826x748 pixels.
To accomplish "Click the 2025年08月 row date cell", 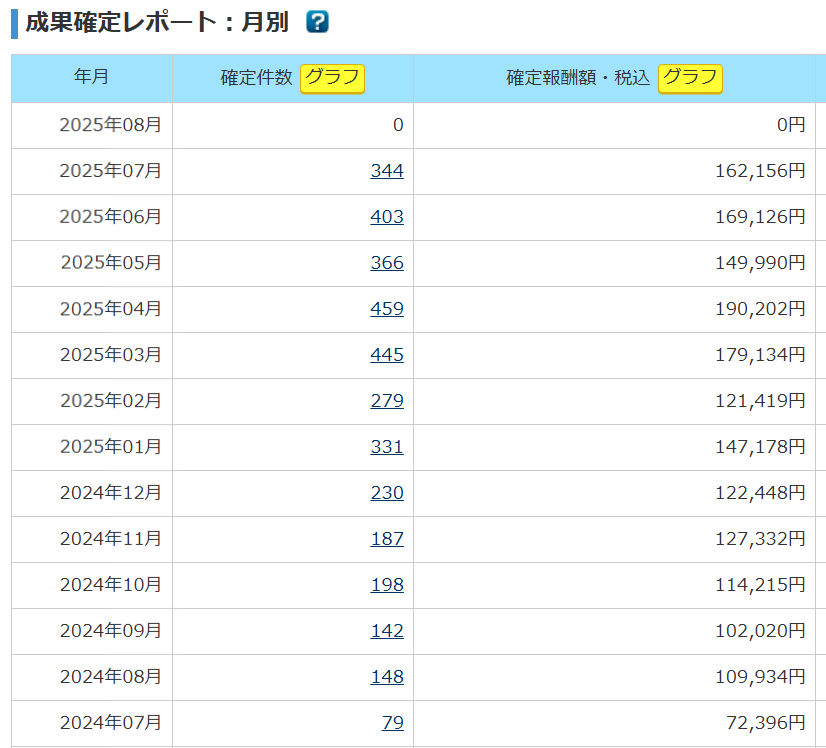I will coord(110,125).
